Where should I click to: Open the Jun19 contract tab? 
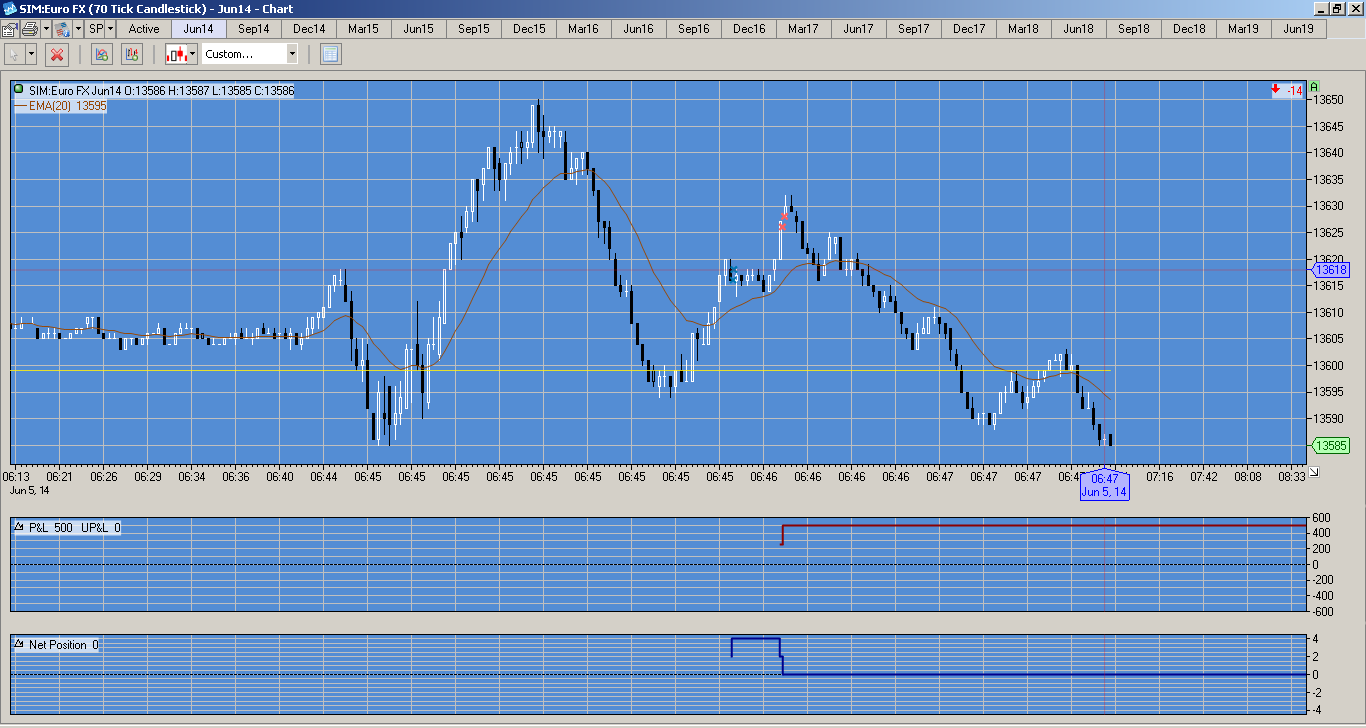tap(1299, 29)
